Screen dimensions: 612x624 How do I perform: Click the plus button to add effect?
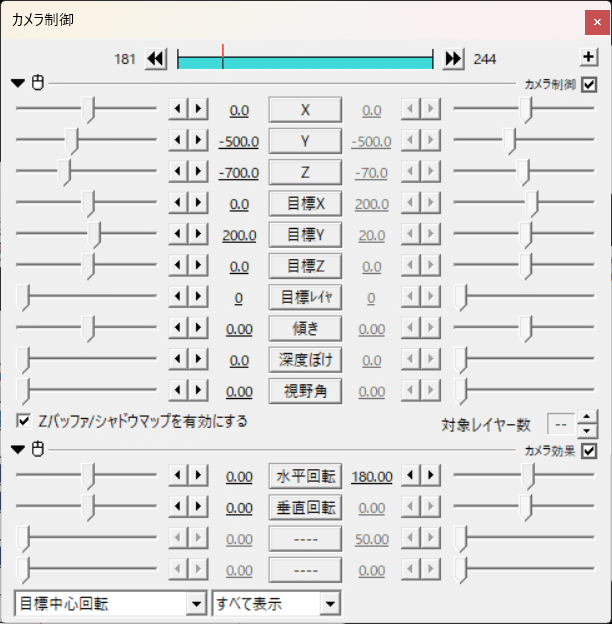pos(589,57)
